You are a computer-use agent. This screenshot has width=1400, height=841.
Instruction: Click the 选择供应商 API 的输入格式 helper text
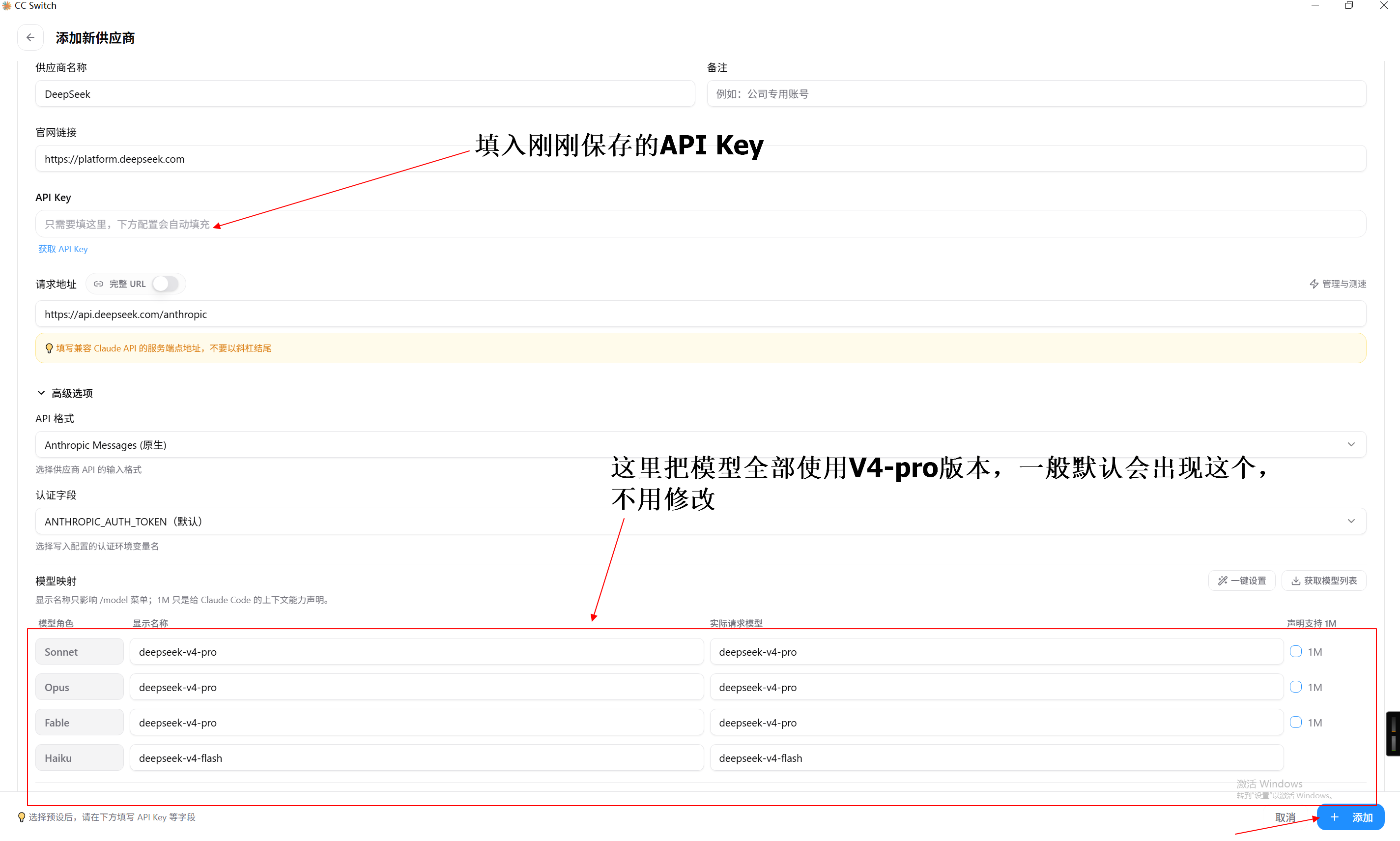(x=88, y=470)
